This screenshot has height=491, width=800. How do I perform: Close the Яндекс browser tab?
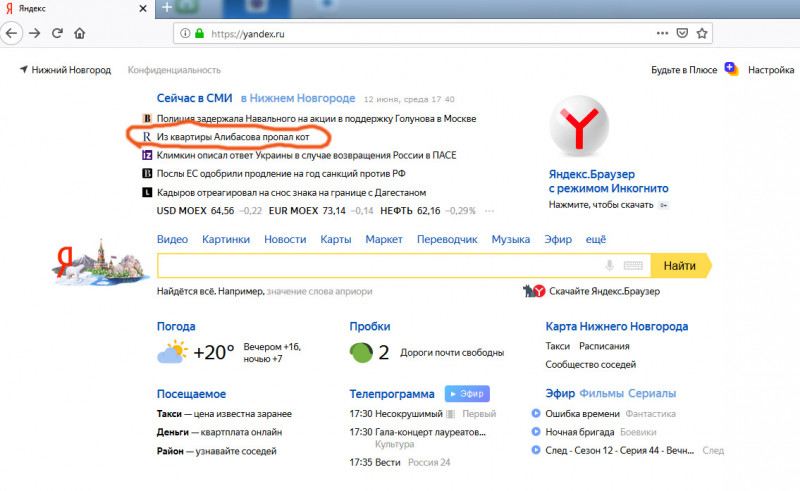pos(143,9)
